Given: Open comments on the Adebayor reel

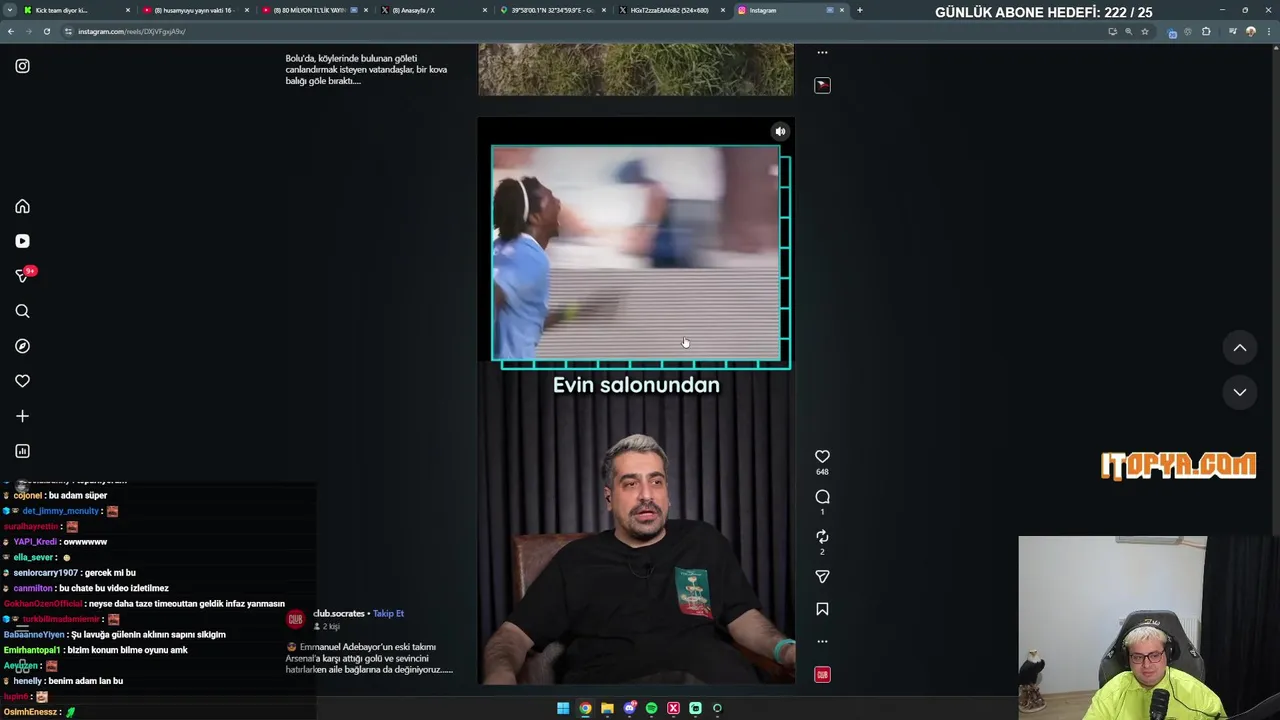Looking at the screenshot, I should (x=822, y=497).
